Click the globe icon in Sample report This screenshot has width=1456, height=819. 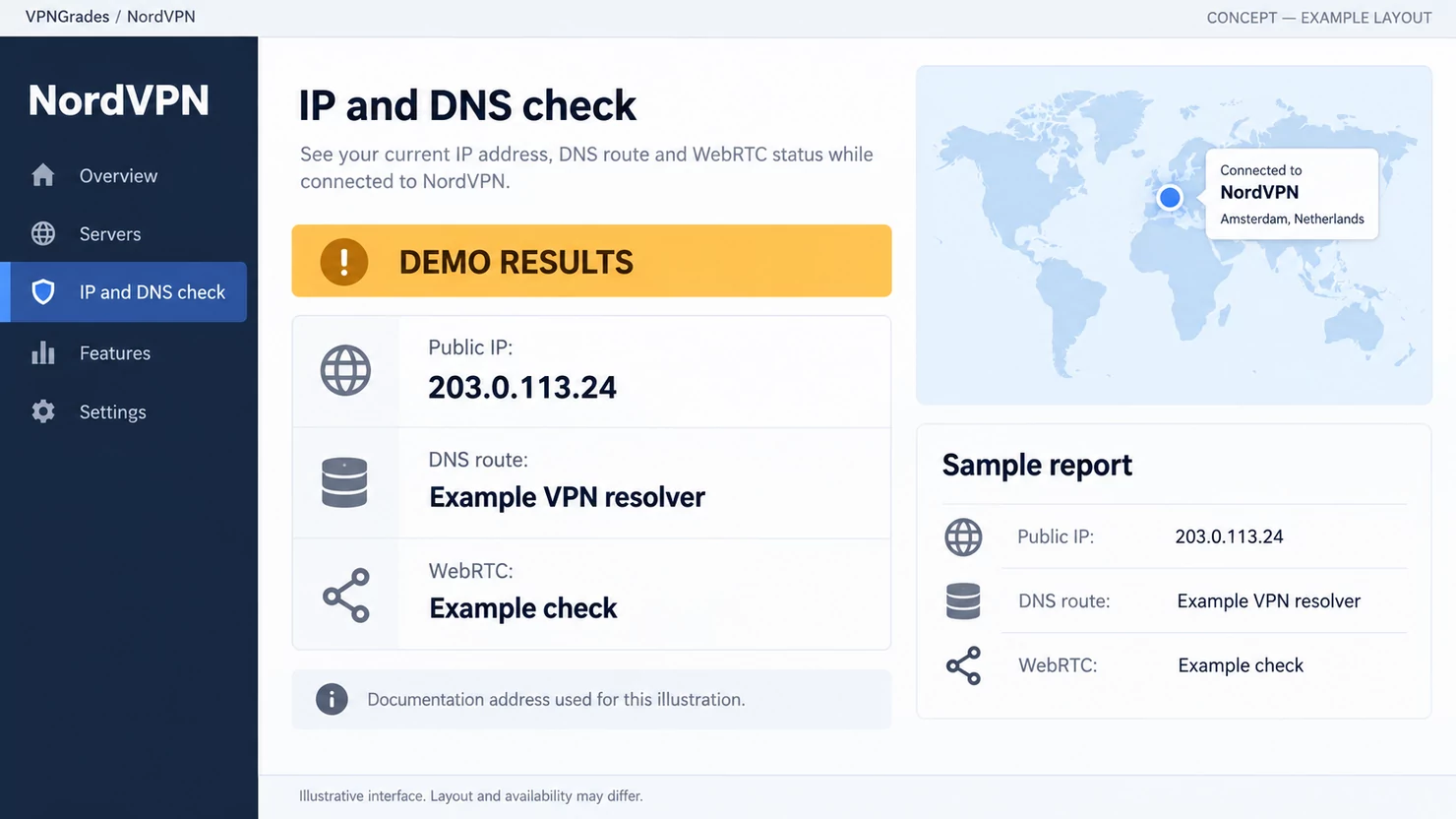963,537
